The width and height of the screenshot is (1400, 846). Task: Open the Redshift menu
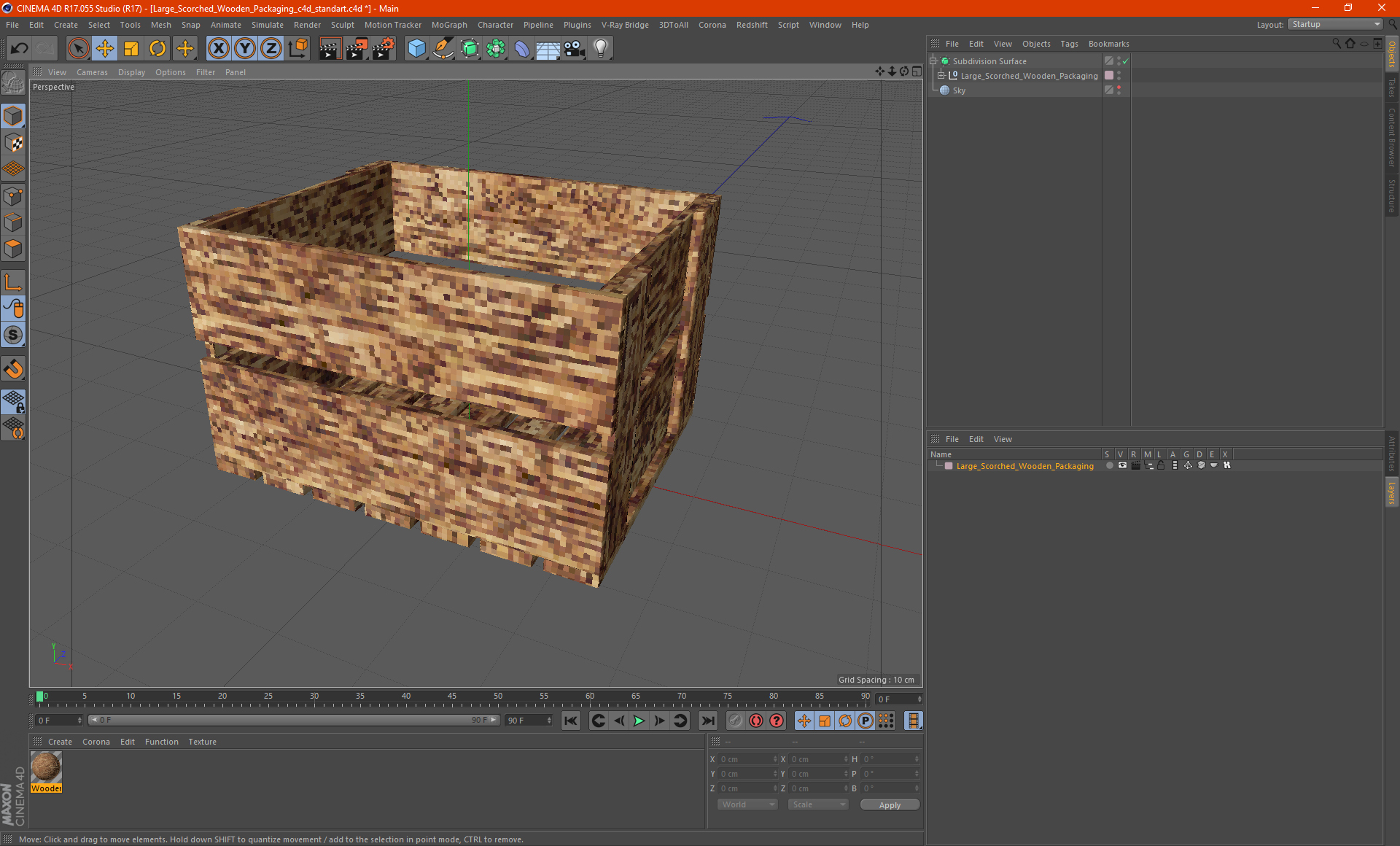point(752,25)
